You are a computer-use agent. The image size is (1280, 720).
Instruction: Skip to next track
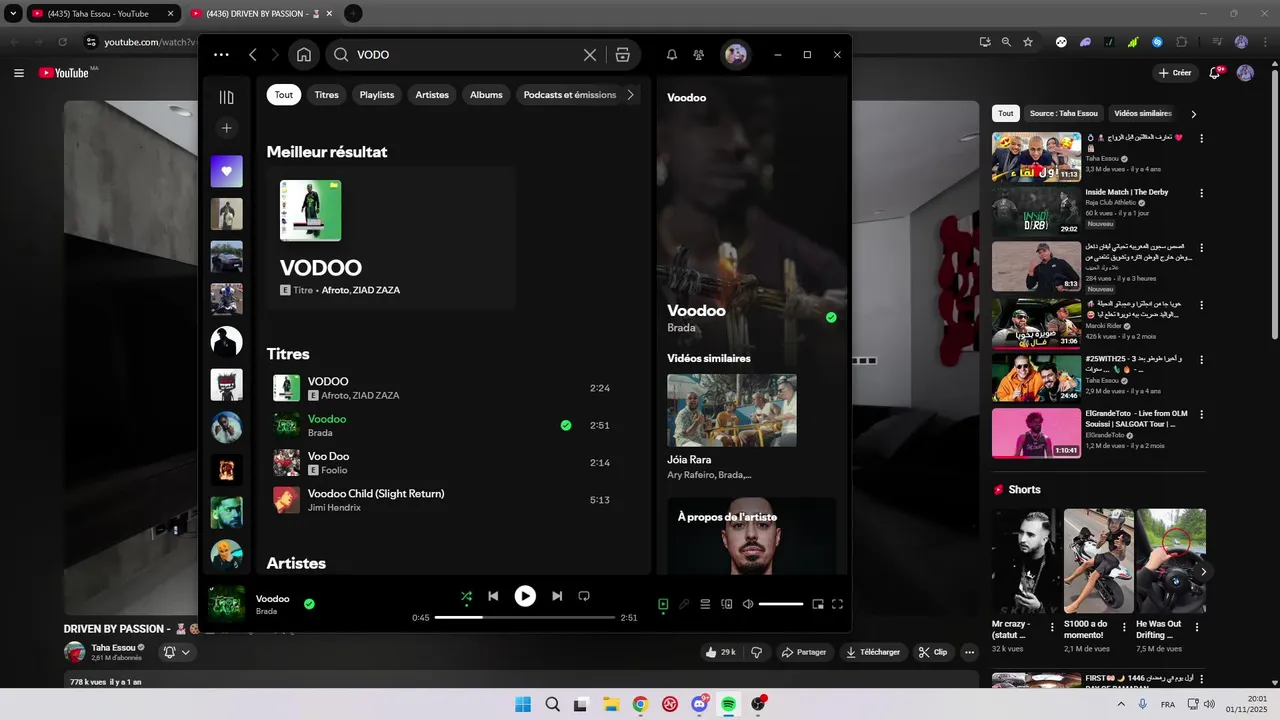point(557,596)
